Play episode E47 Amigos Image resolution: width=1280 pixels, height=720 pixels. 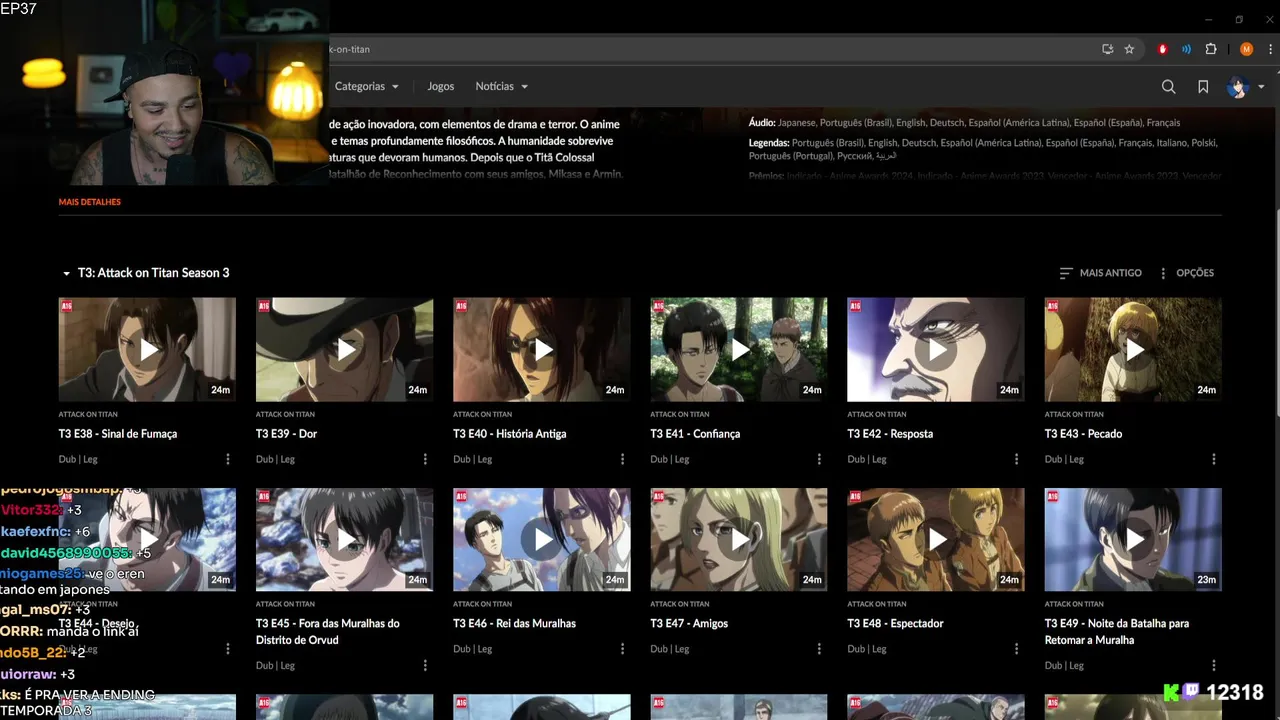pyautogui.click(x=739, y=540)
